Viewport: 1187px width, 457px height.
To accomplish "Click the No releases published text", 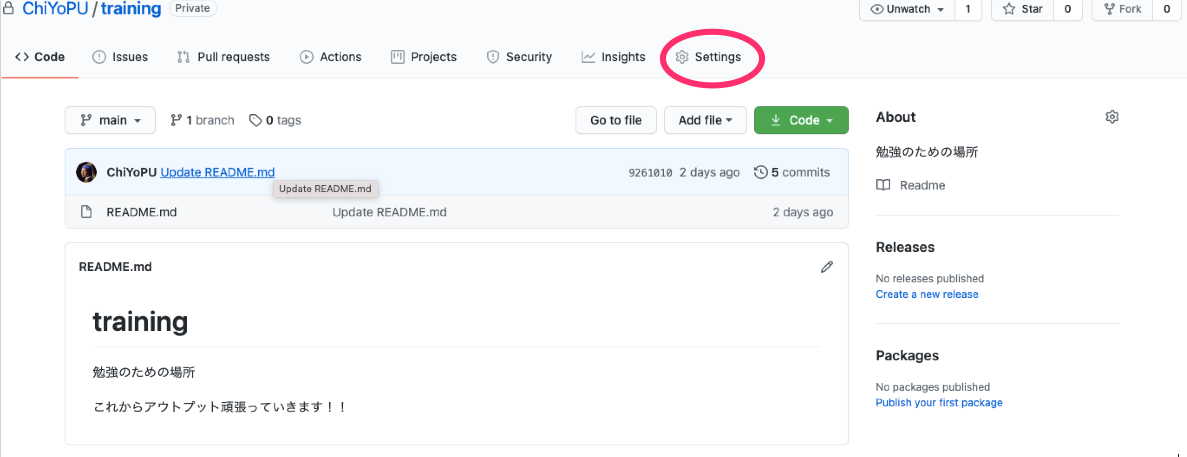I will 930,278.
